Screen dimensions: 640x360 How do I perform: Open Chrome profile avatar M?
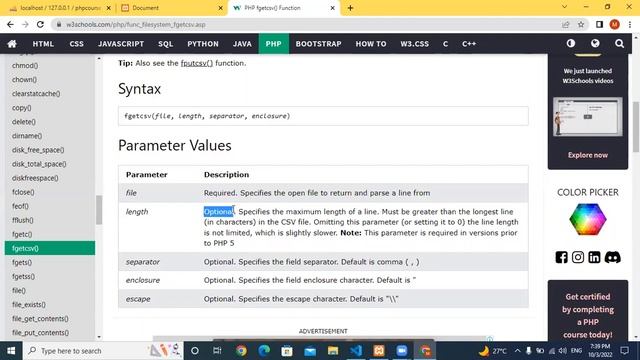click(x=615, y=24)
